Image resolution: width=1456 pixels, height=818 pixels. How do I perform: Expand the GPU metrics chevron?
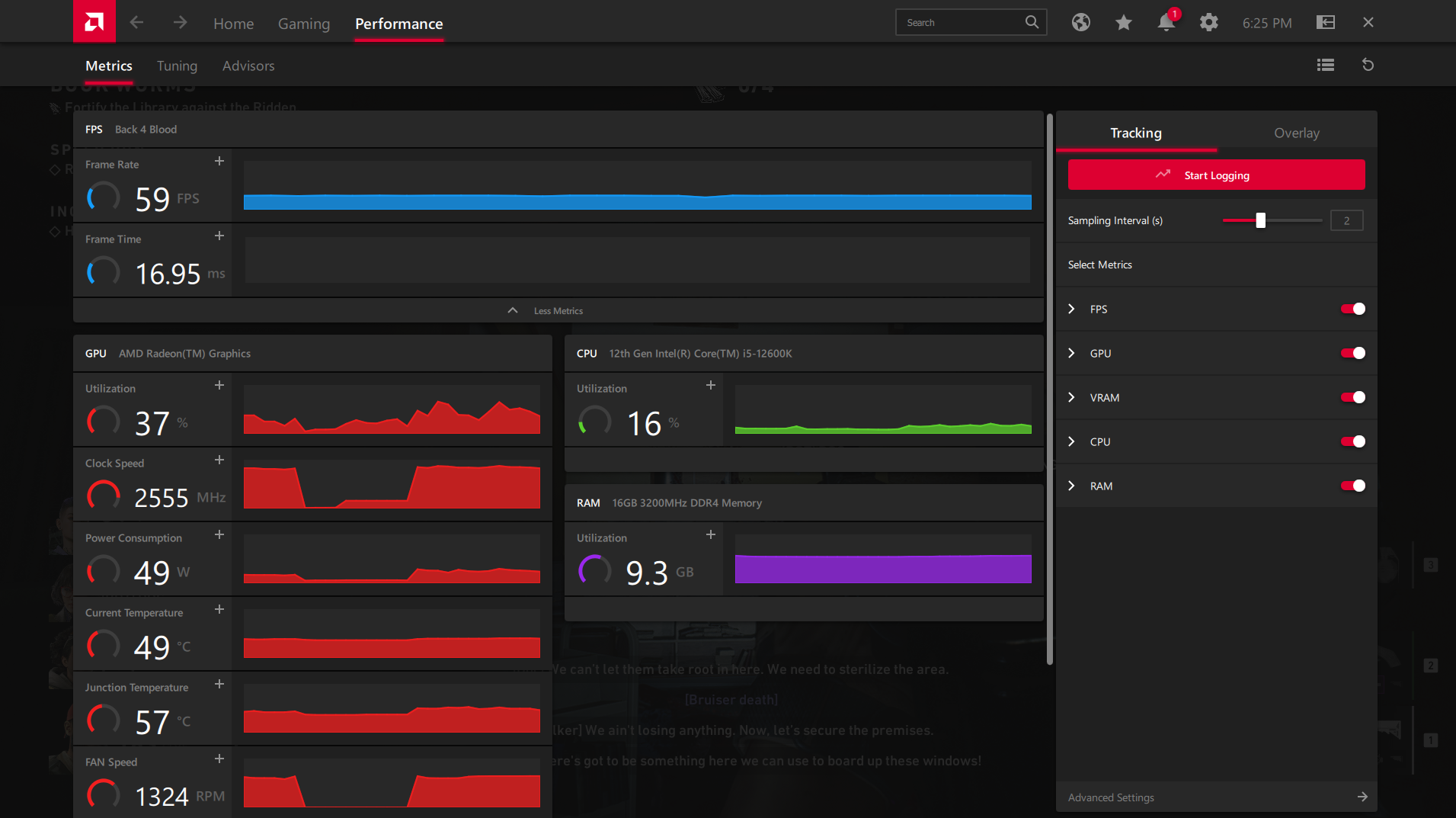[1071, 353]
